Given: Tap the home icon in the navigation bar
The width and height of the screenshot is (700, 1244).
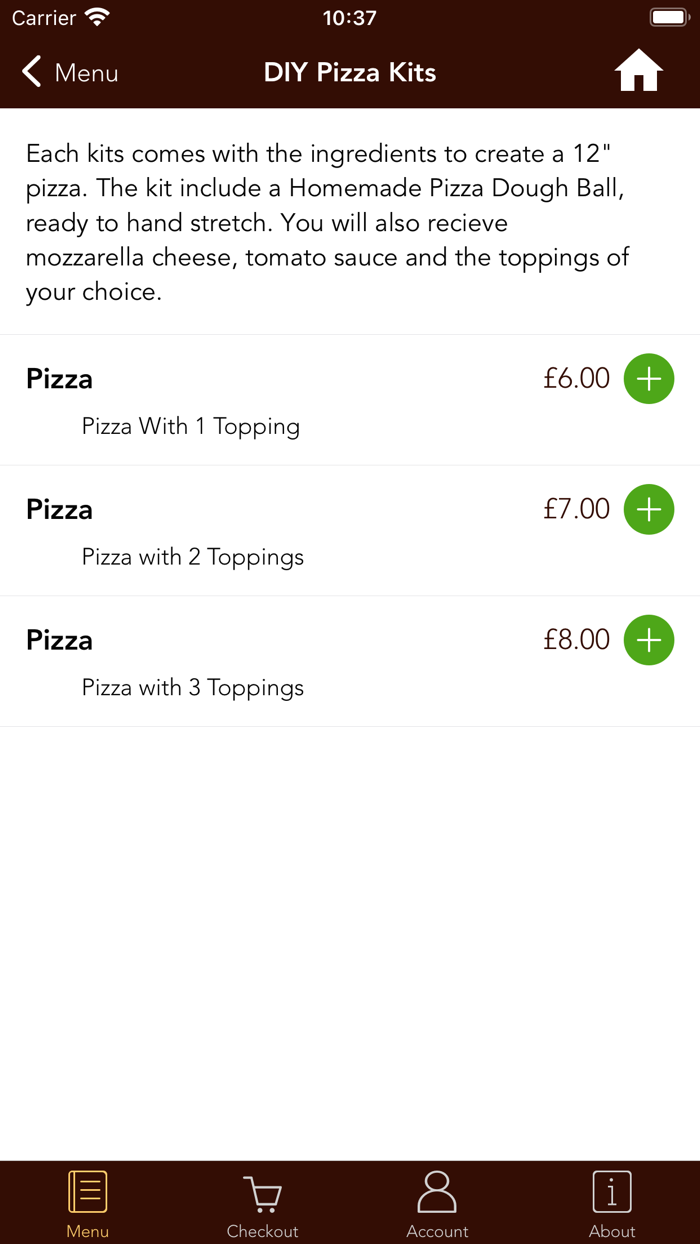Looking at the screenshot, I should pyautogui.click(x=638, y=71).
